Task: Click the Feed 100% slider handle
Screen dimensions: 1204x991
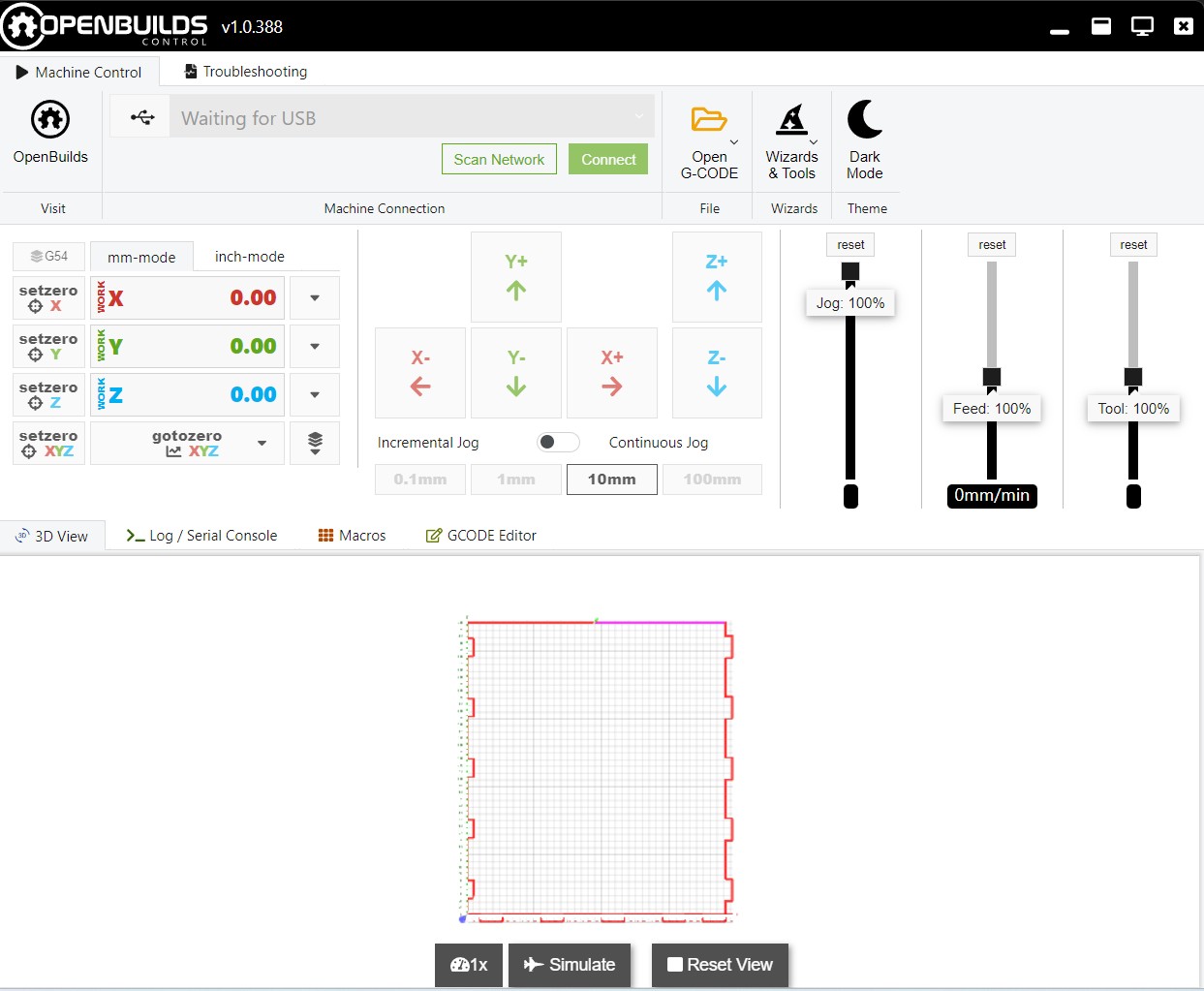Action: coord(992,377)
